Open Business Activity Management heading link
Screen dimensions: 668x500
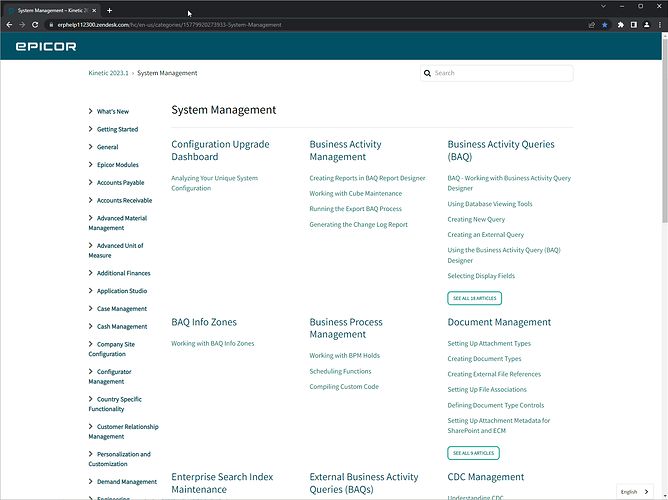[x=346, y=150]
